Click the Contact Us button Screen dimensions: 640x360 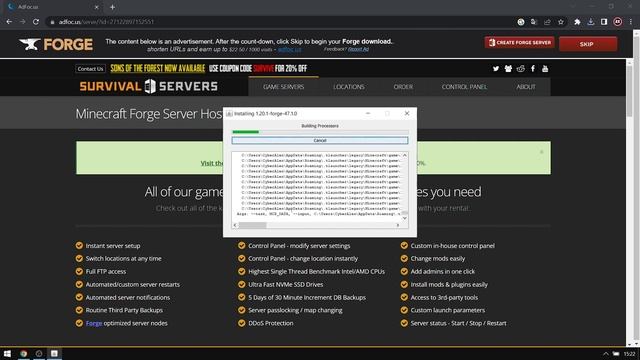90,69
